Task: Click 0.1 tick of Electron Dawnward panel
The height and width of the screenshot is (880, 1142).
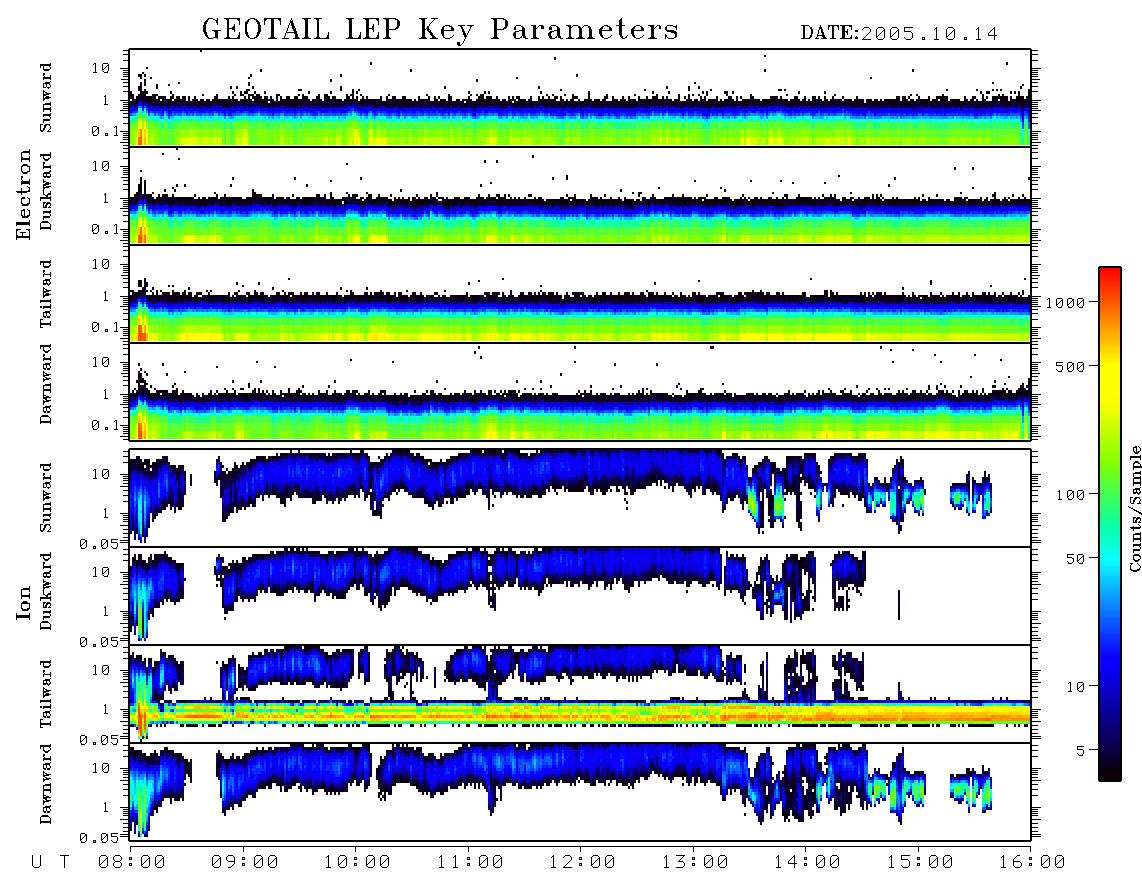Action: point(105,425)
